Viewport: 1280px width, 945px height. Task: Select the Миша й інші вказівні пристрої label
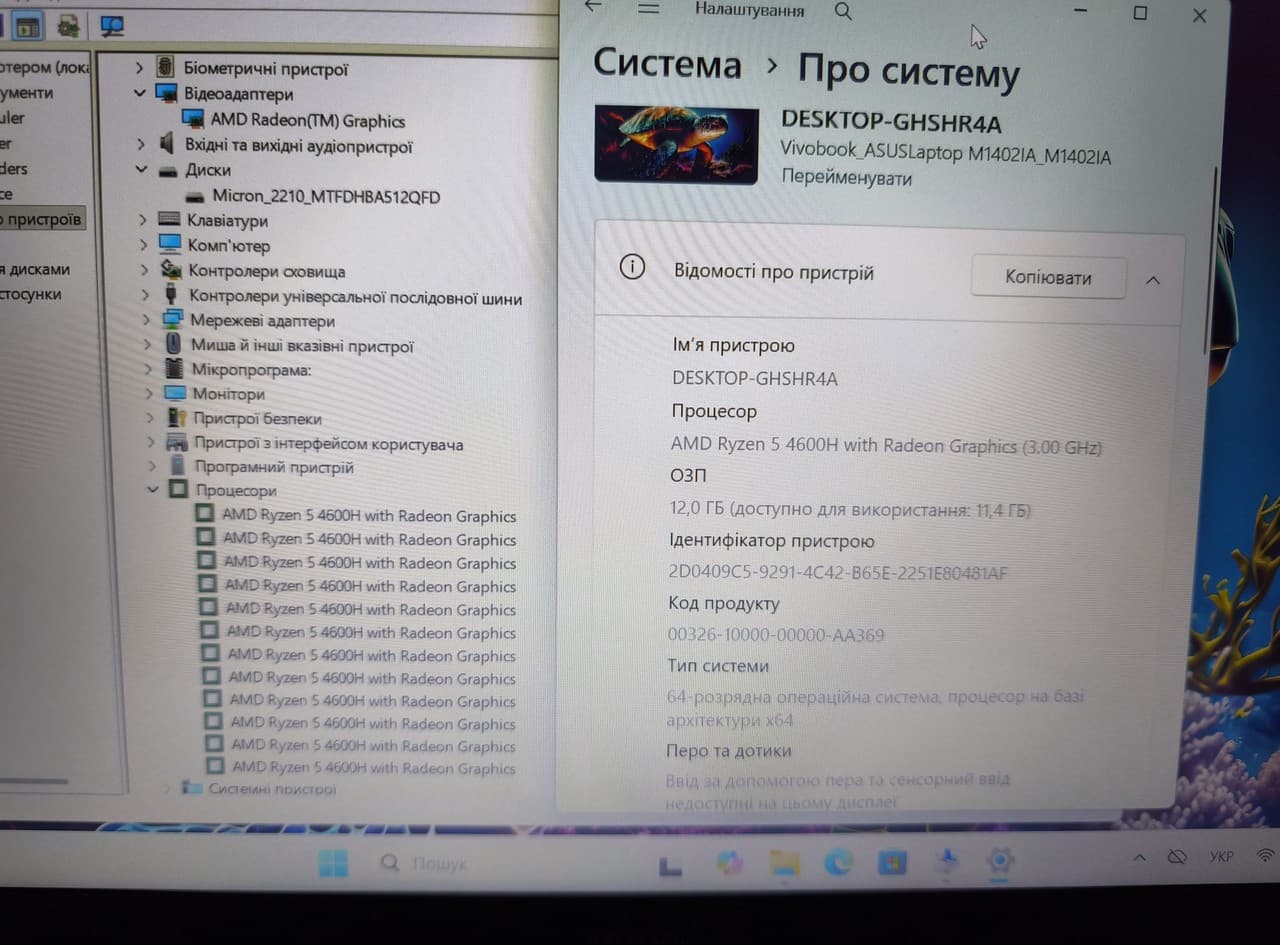pyautogui.click(x=302, y=346)
